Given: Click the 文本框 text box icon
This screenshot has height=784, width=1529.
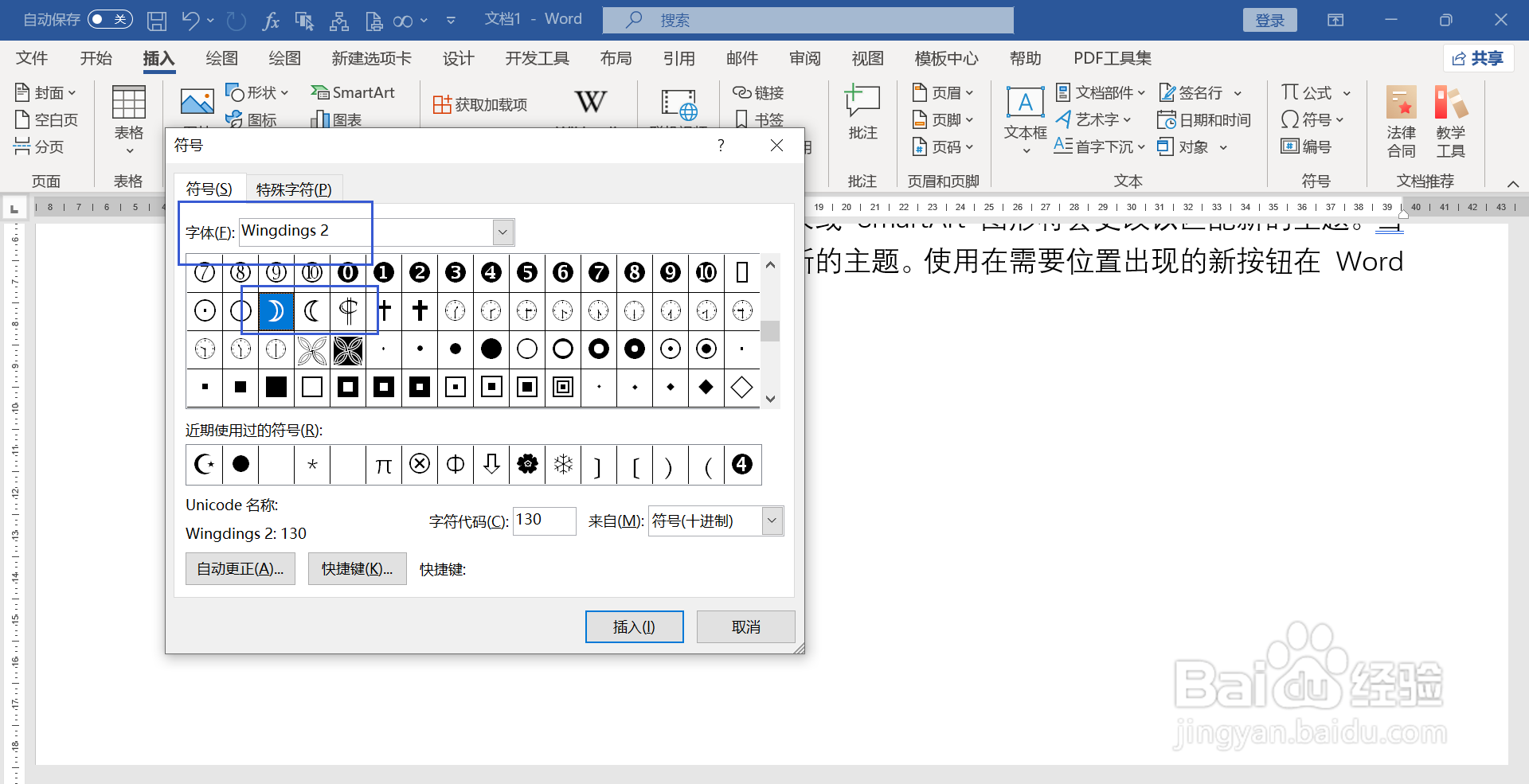Looking at the screenshot, I should pyautogui.click(x=1025, y=102).
